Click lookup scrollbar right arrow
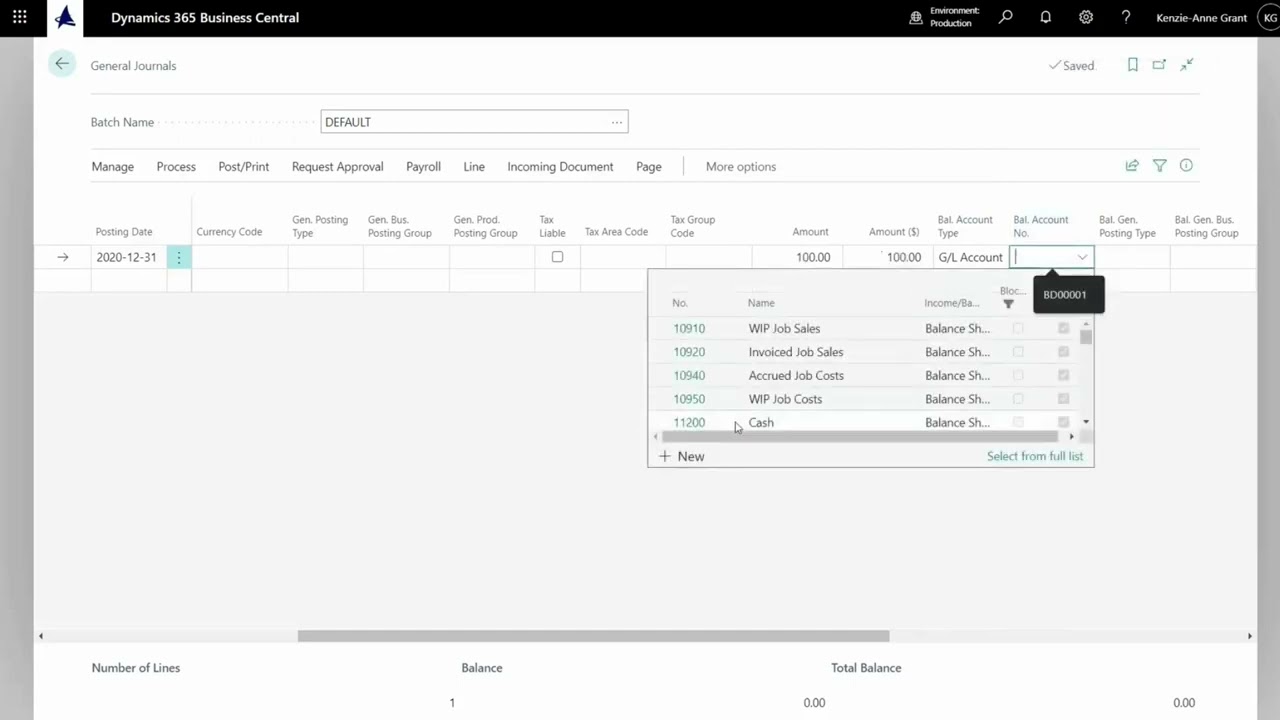Viewport: 1280px width, 720px height. pos(1071,437)
